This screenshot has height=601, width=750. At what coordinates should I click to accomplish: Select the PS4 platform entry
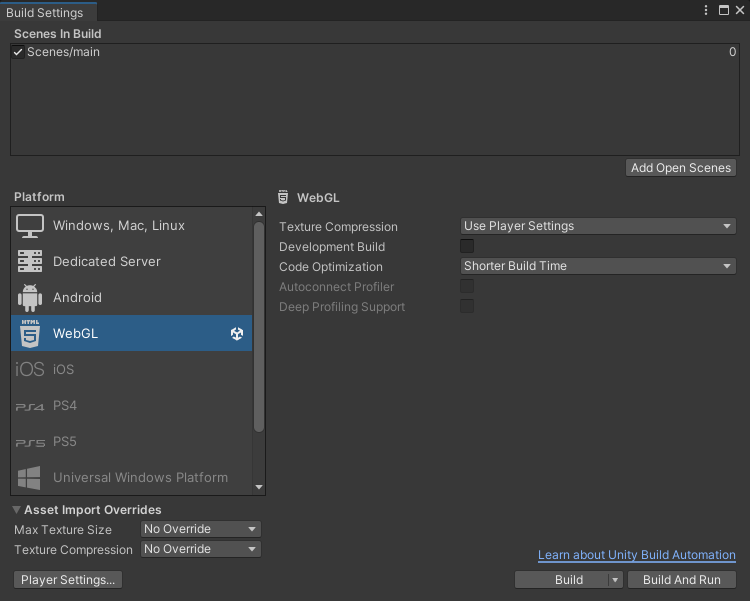132,405
